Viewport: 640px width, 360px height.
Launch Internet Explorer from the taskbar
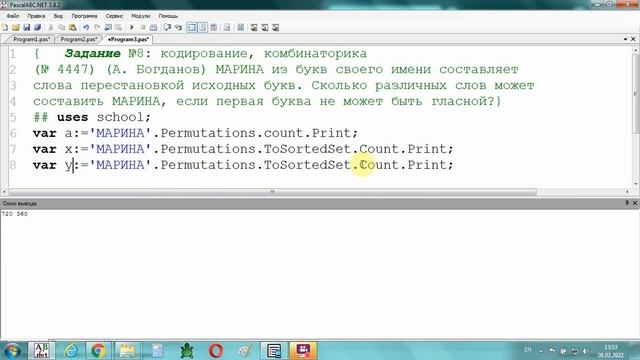point(71,351)
